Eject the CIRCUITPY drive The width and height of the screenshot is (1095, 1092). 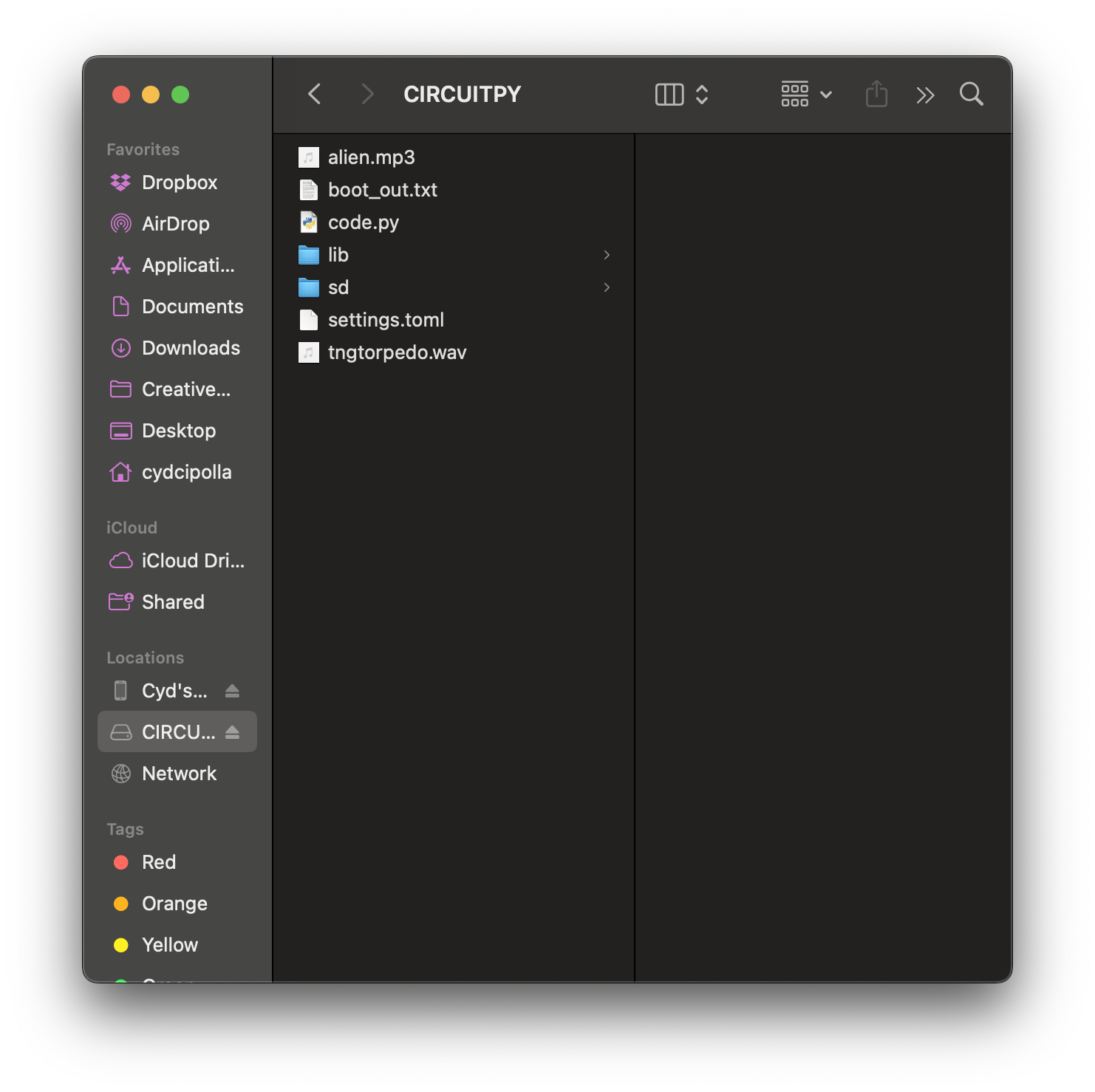tap(233, 732)
